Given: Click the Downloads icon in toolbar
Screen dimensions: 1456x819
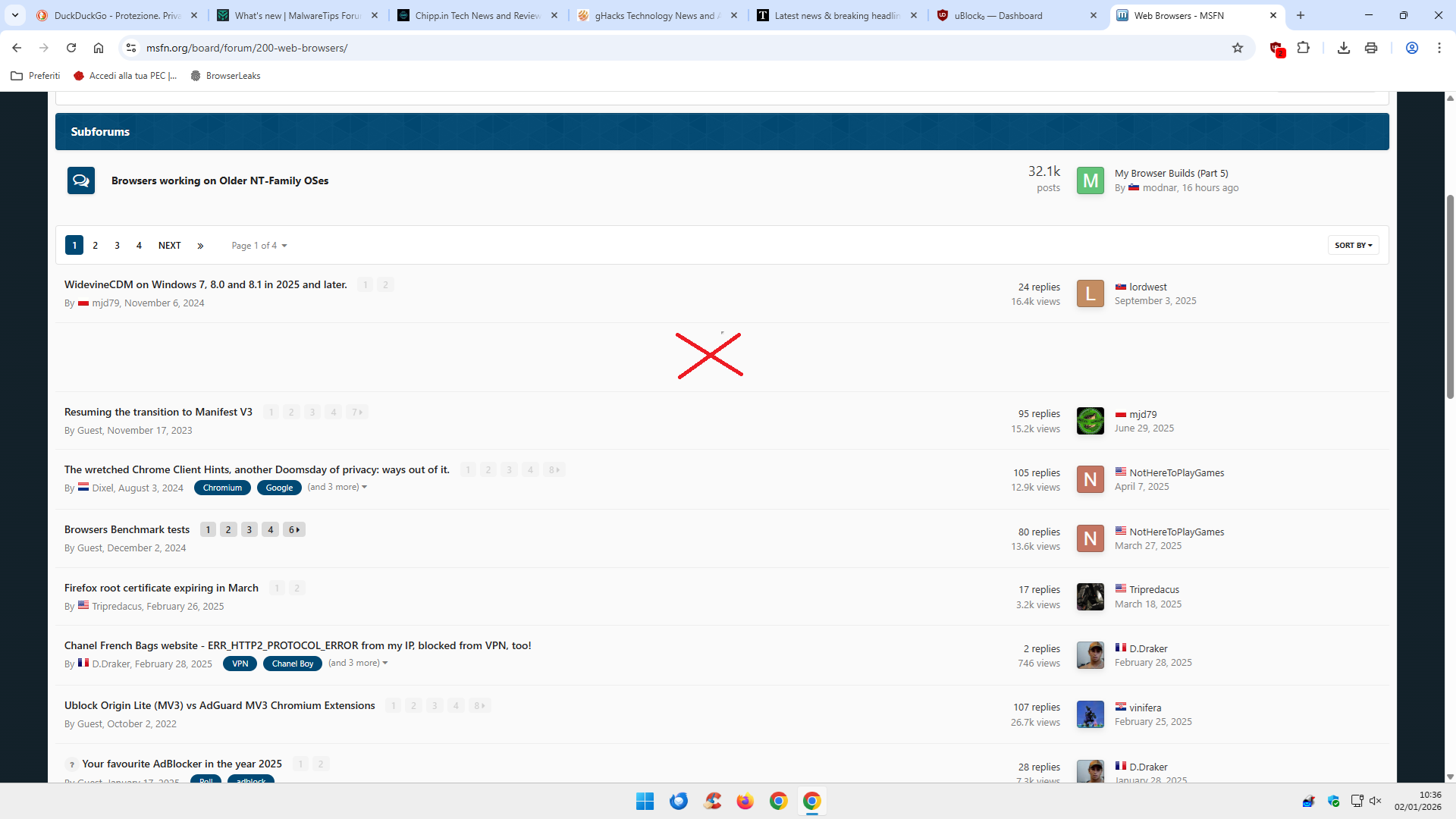Looking at the screenshot, I should 1344,48.
